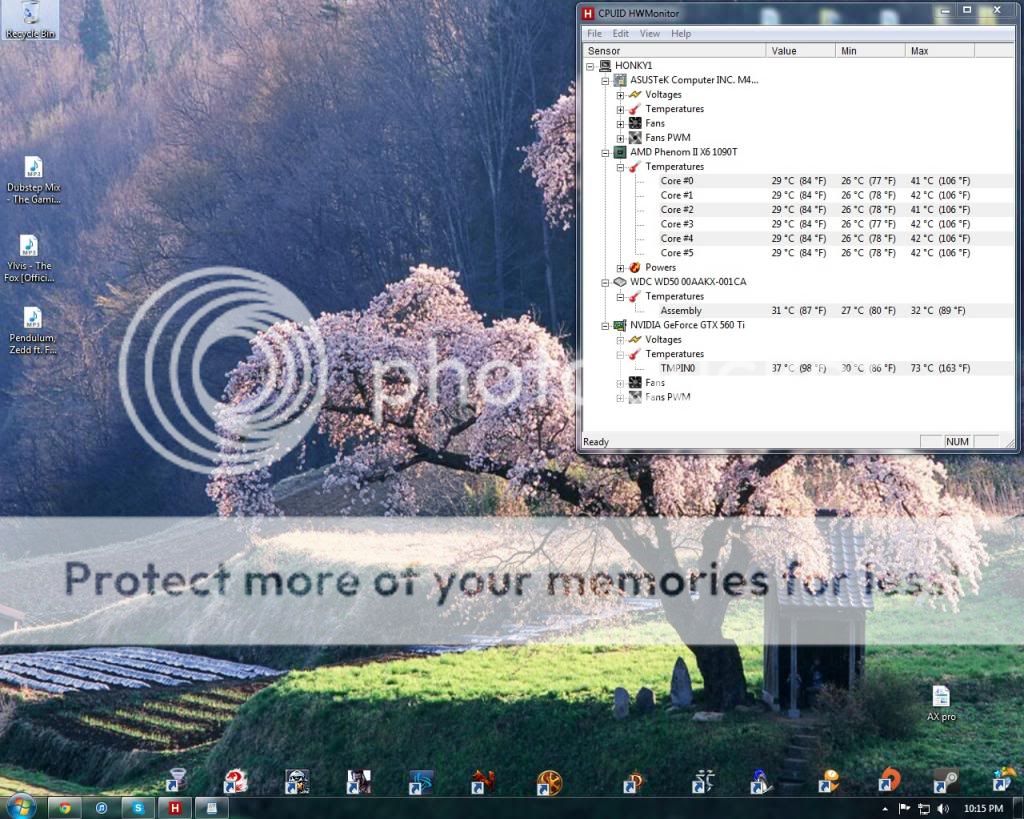The height and width of the screenshot is (819, 1024).
Task: Collapse the NVIDIA GeForce GTX 560 Ti node
Action: (x=605, y=325)
